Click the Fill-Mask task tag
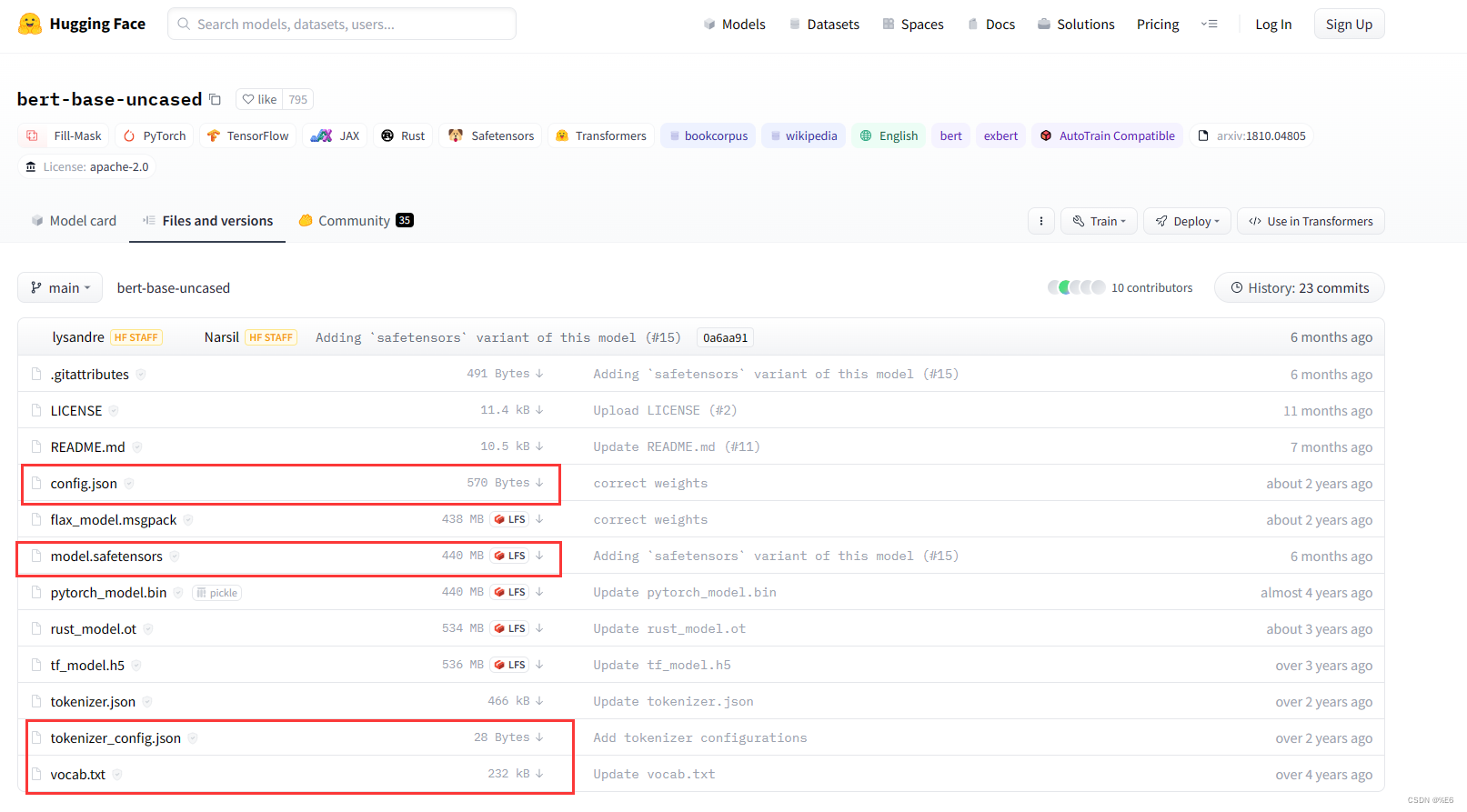 (x=64, y=135)
